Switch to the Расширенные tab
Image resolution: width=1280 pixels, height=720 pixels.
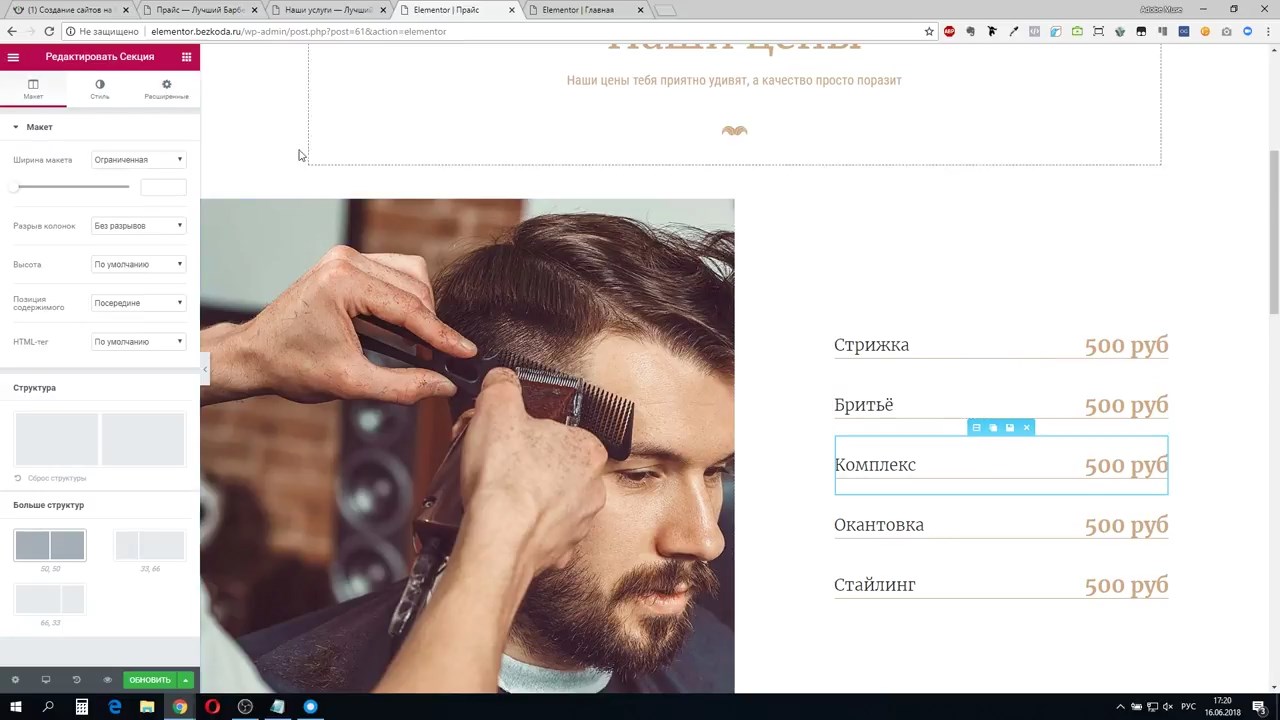pos(166,89)
